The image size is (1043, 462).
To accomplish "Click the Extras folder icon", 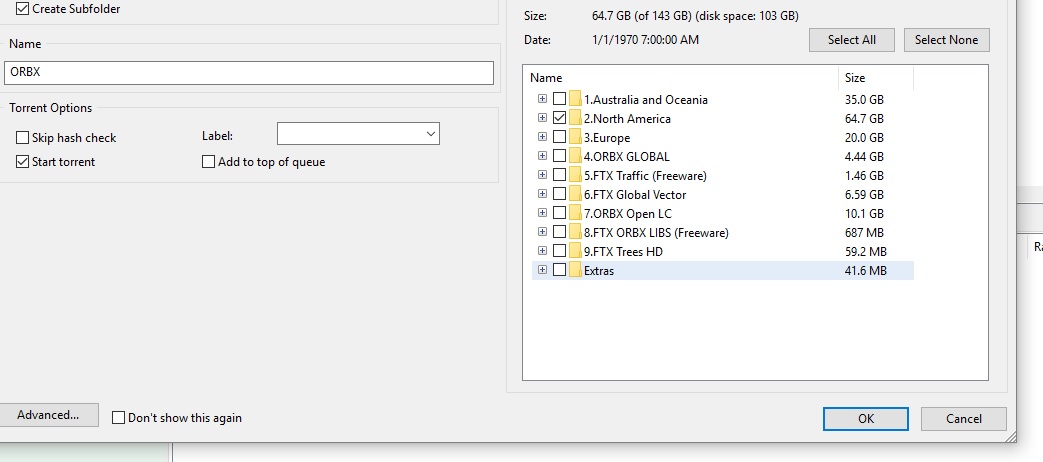I will [x=575, y=270].
